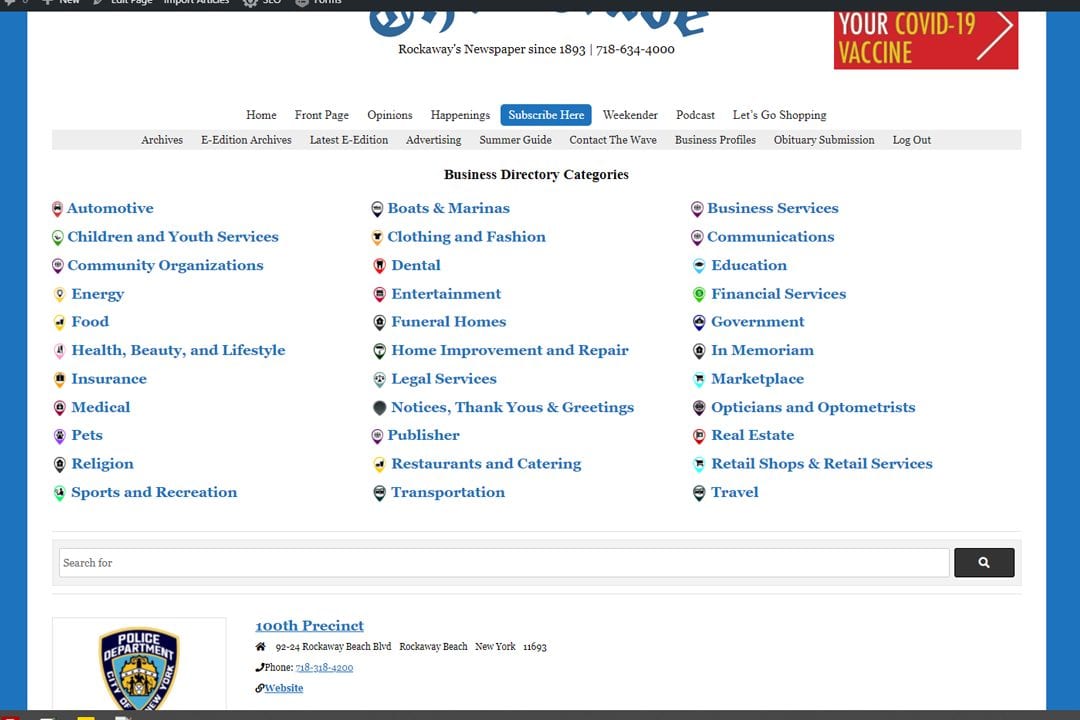The height and width of the screenshot is (720, 1080).
Task: Open the Weekender menu item
Action: click(630, 115)
